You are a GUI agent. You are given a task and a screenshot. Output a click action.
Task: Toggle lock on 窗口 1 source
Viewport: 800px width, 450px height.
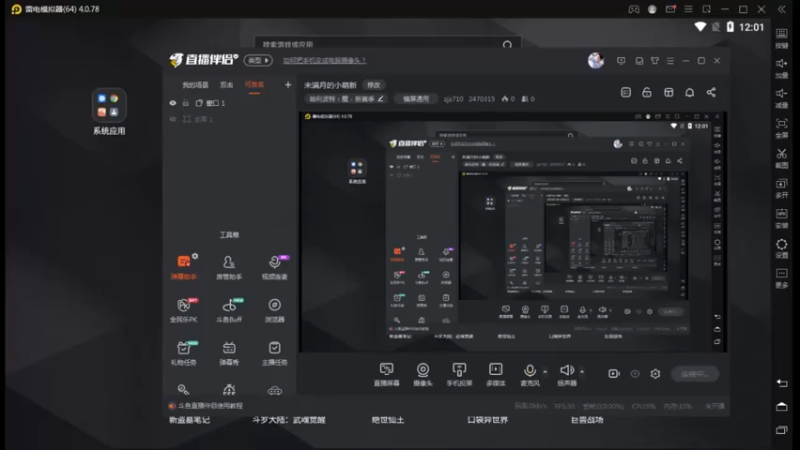pos(186,103)
